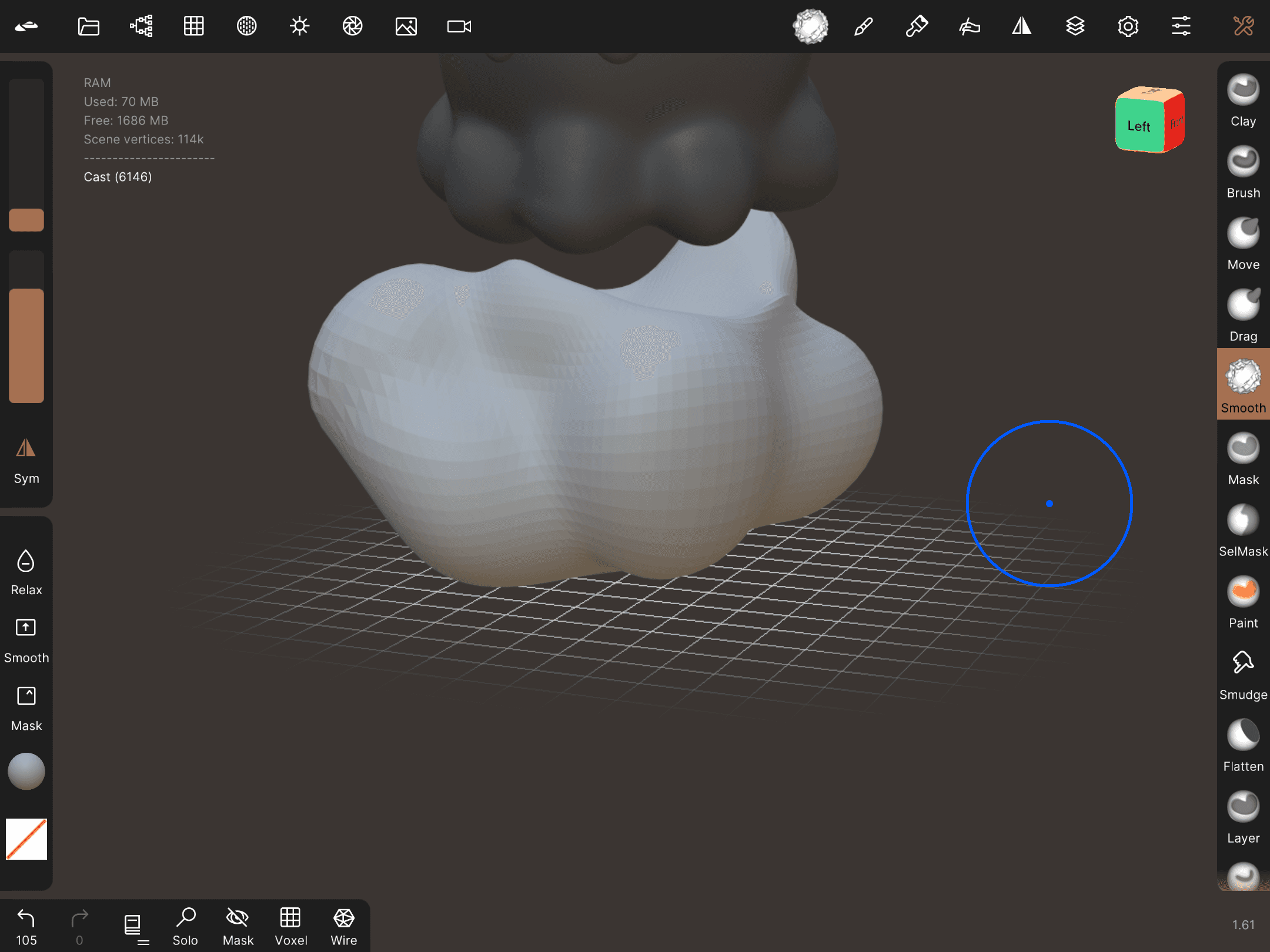Select the Smudge tool

coord(1243,673)
